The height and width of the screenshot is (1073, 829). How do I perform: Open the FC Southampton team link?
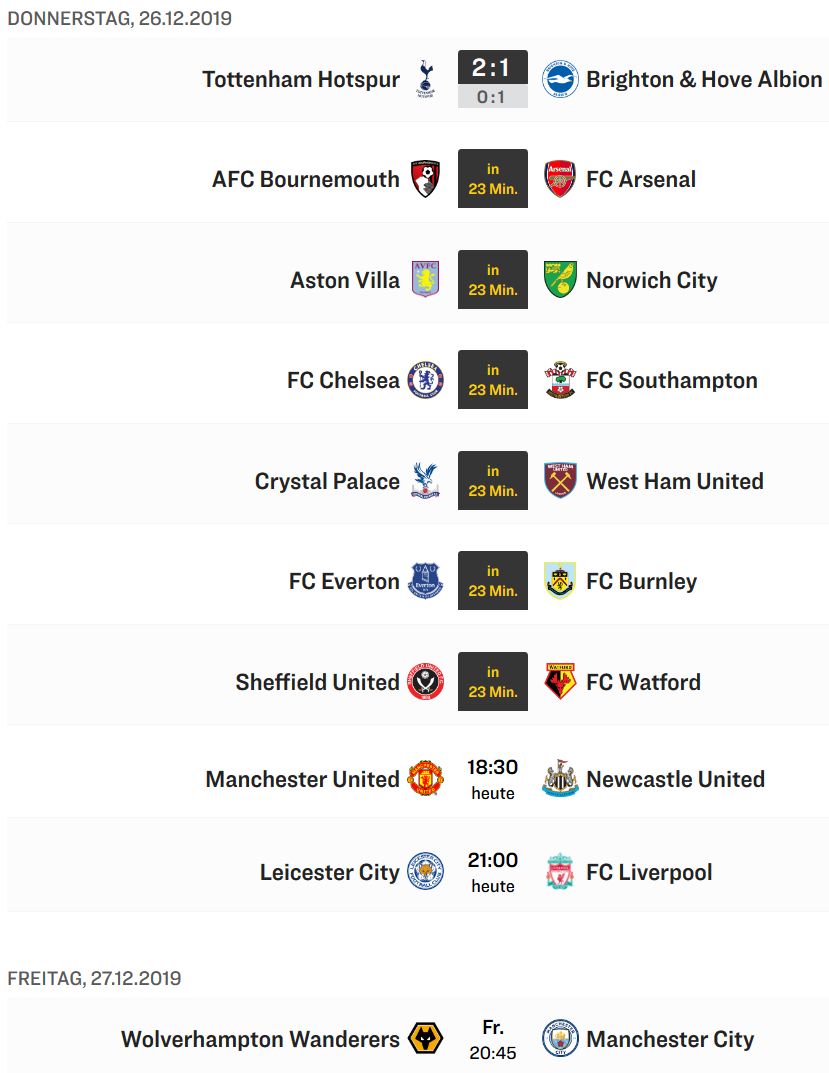(672, 380)
